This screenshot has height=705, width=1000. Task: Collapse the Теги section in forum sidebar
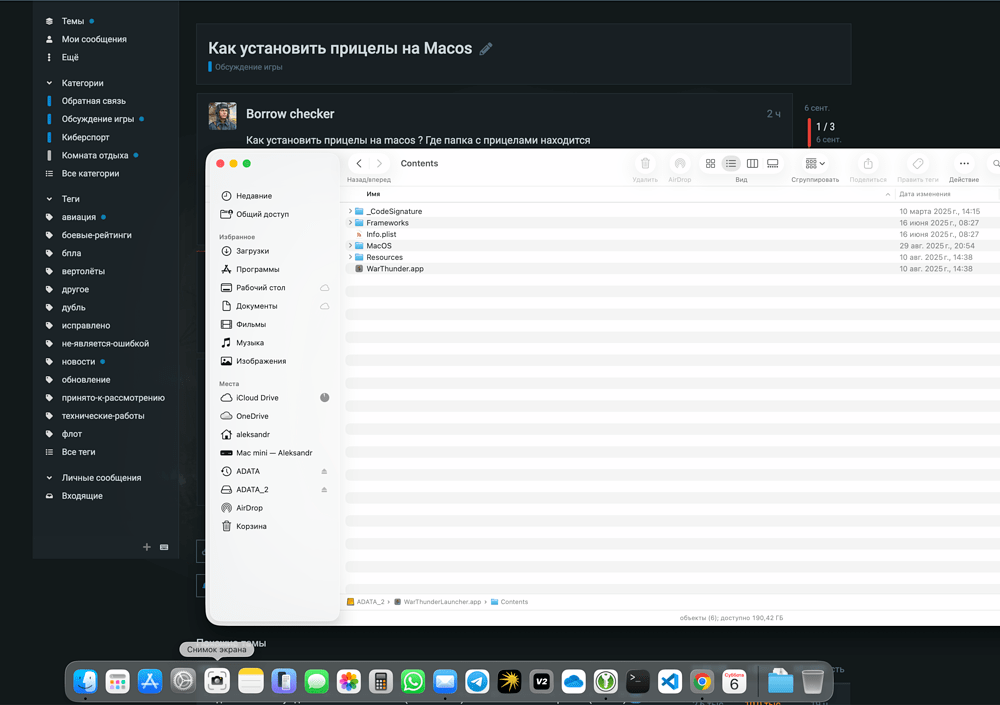point(49,199)
